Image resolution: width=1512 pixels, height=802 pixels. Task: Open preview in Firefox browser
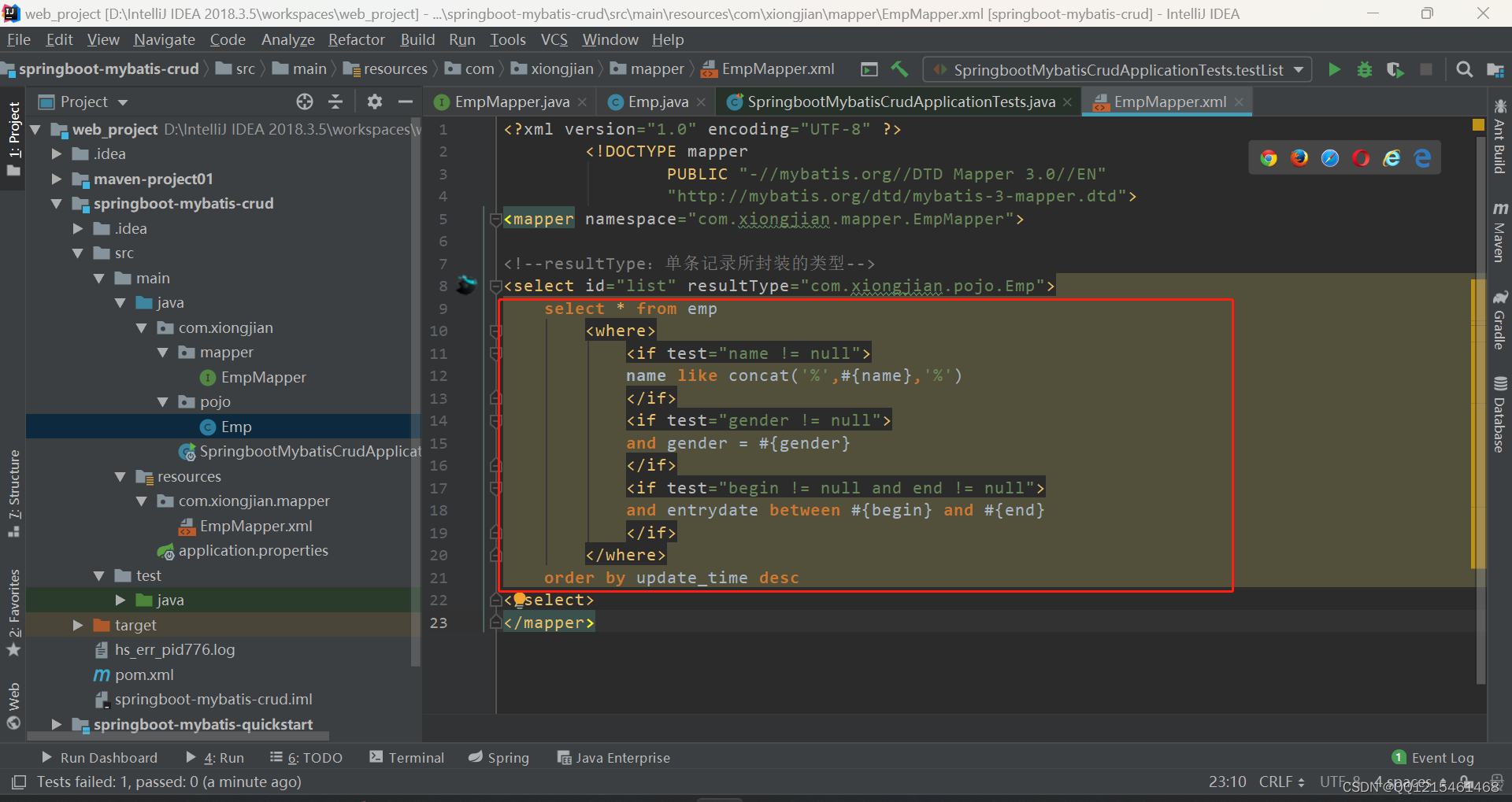[x=1299, y=158]
